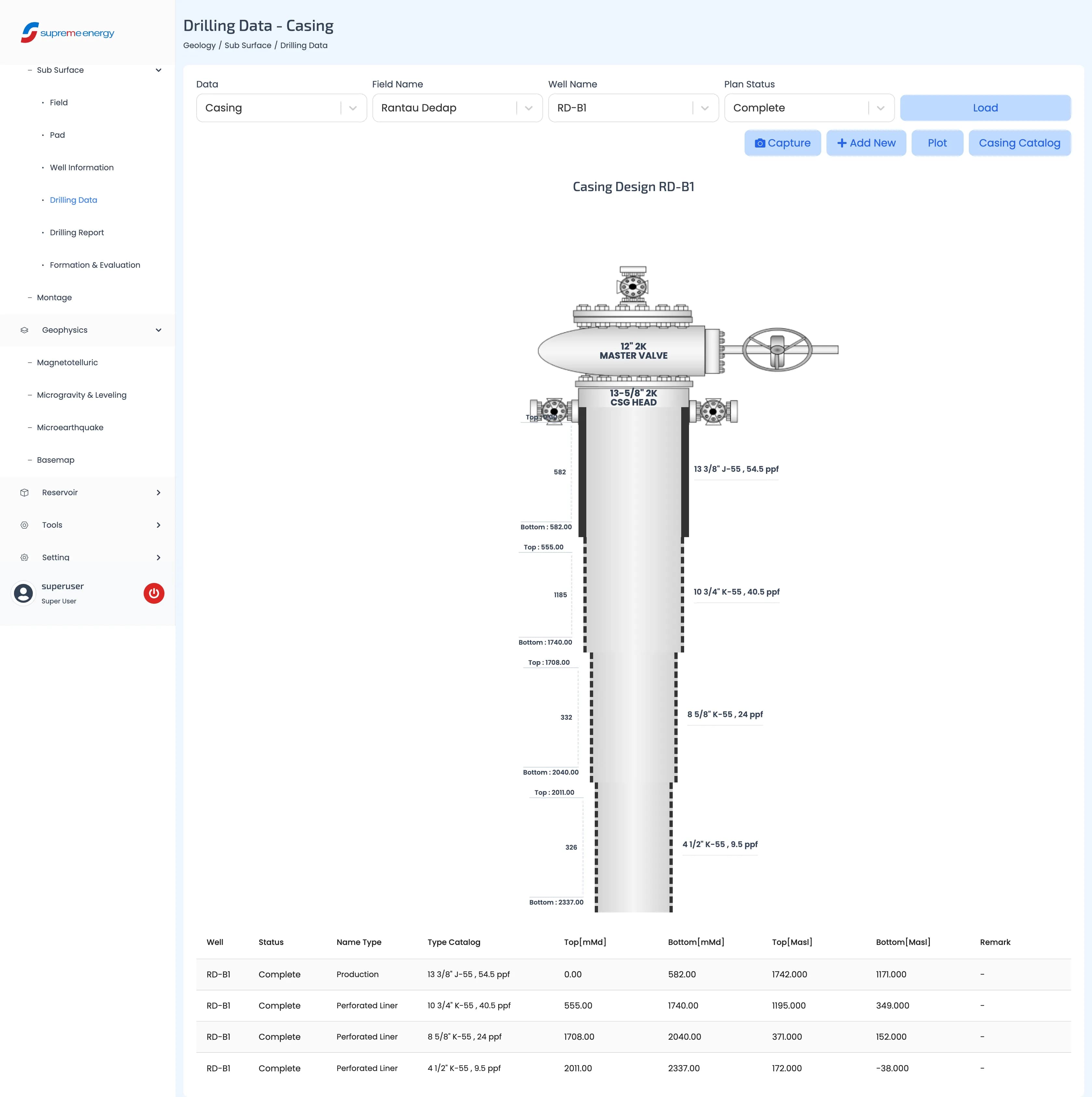
Task: Click the Geophysics layers icon
Action: tap(24, 330)
